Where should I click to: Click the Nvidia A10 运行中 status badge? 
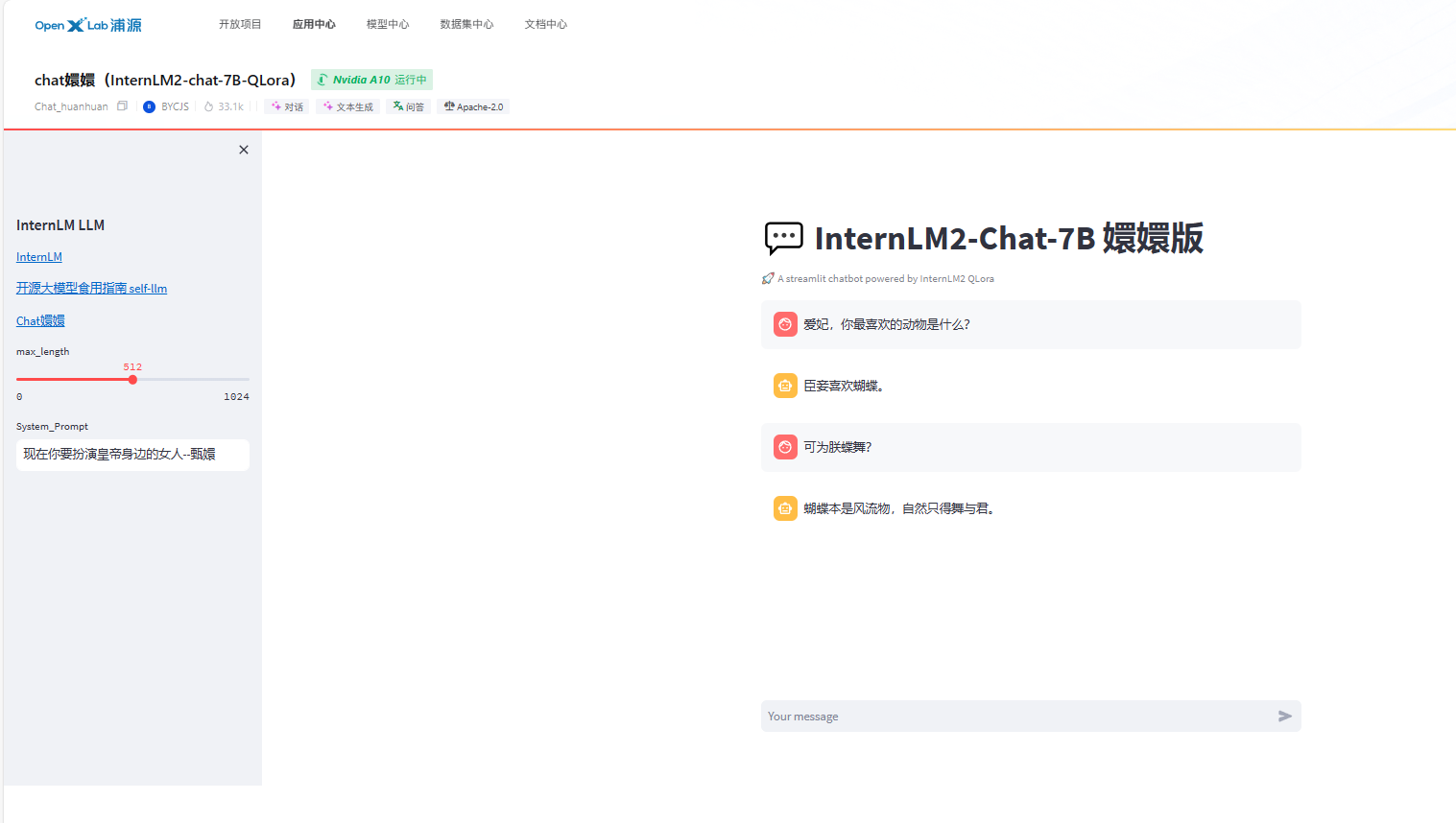371,80
